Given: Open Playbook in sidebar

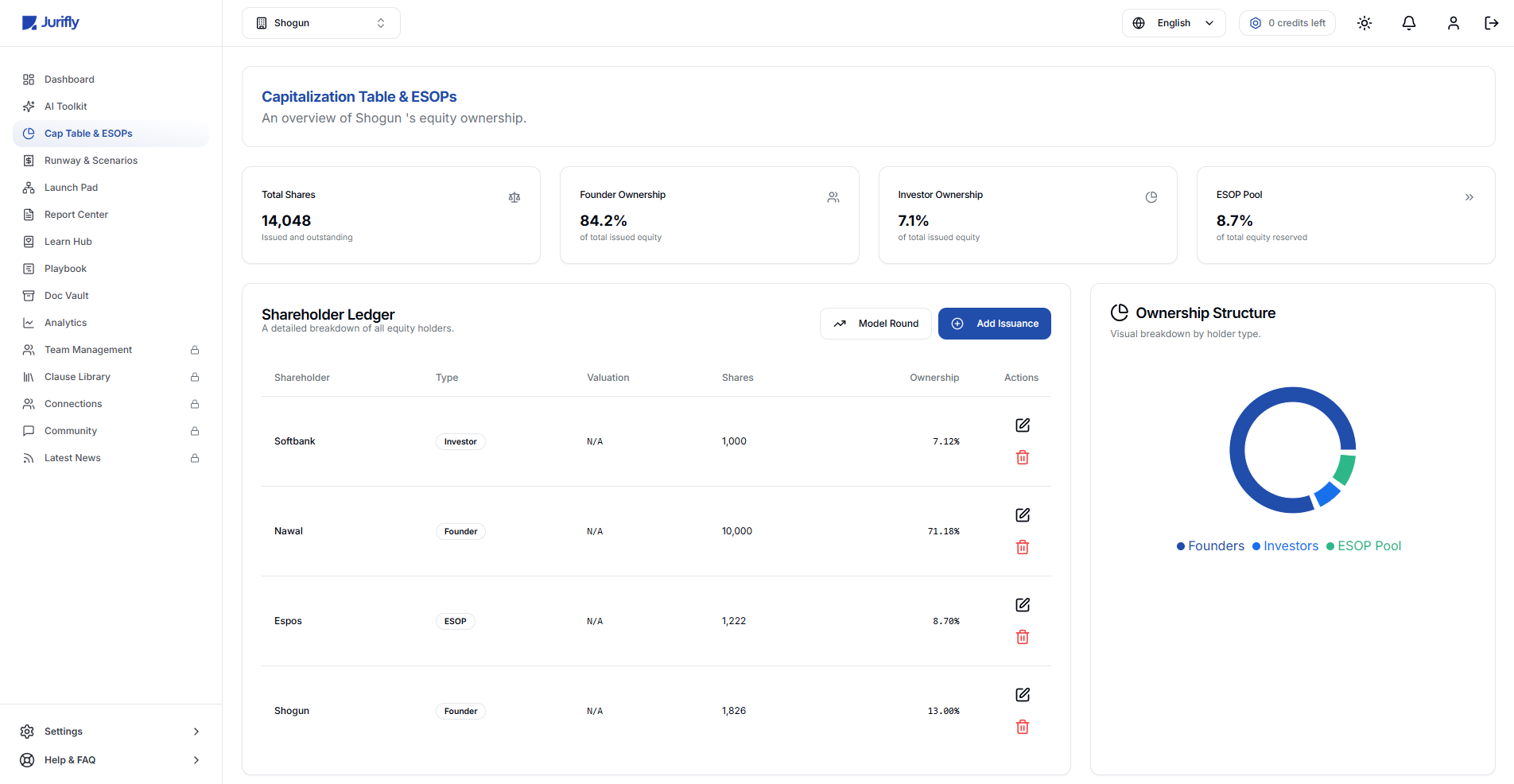Looking at the screenshot, I should pos(111,269).
